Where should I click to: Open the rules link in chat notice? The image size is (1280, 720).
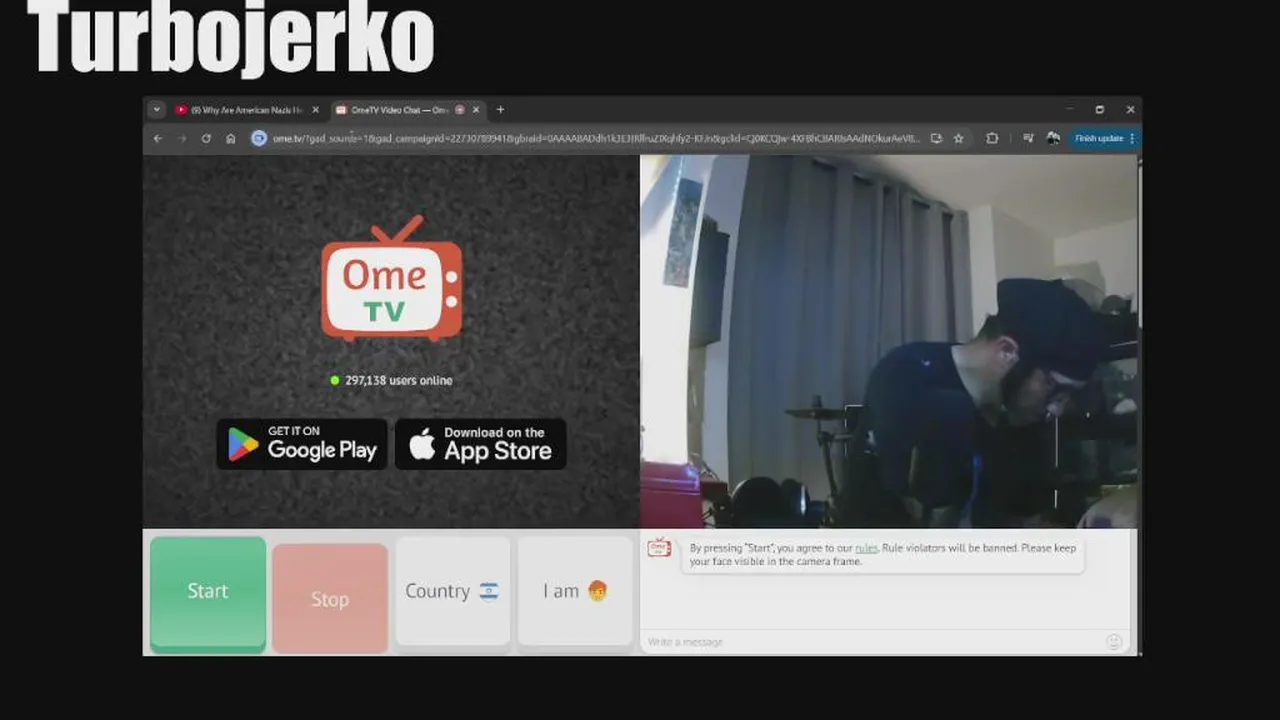pyautogui.click(x=866, y=548)
